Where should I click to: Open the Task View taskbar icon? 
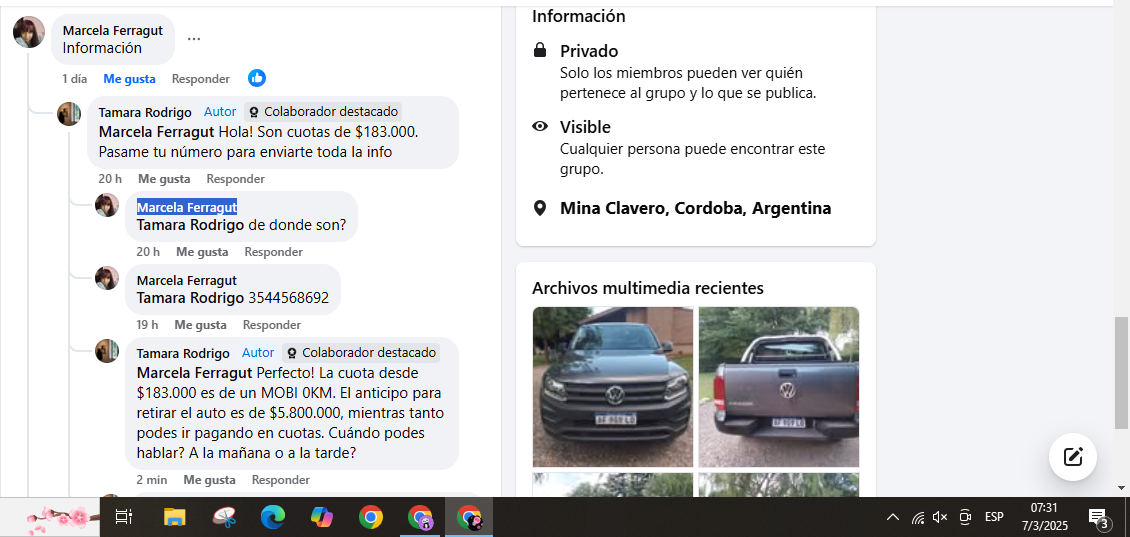point(124,517)
